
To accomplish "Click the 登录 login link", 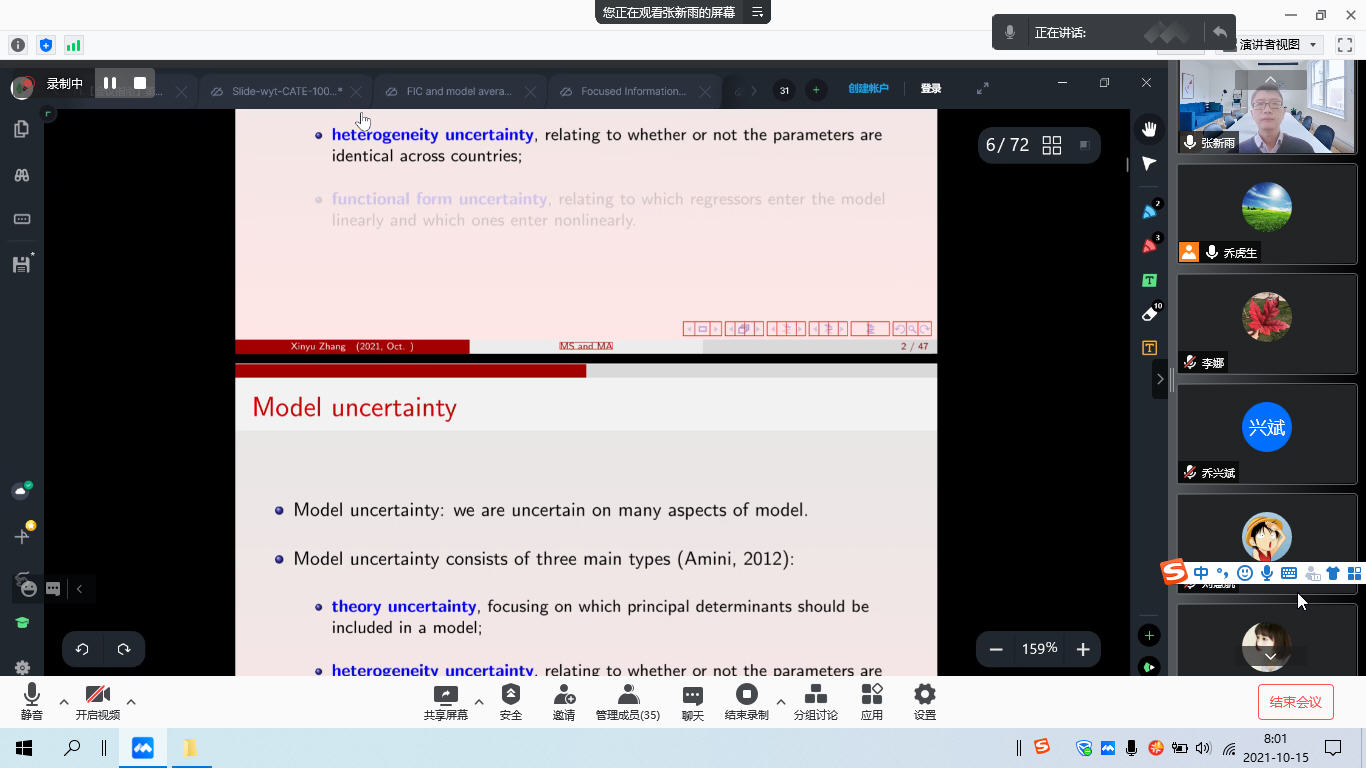I will 930,89.
